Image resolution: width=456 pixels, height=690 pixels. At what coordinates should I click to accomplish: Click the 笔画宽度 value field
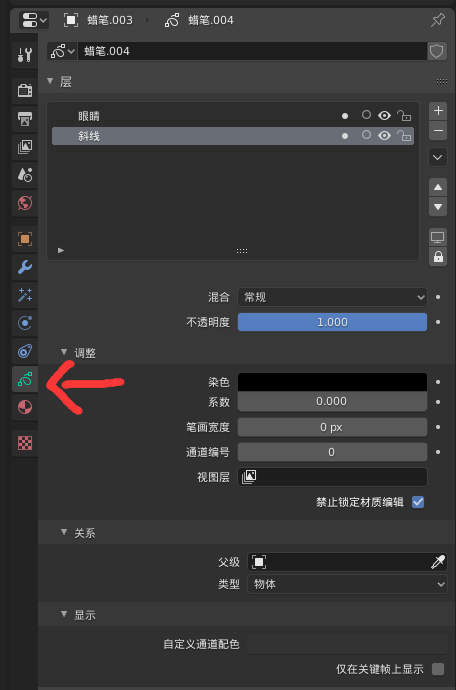tap(332, 427)
